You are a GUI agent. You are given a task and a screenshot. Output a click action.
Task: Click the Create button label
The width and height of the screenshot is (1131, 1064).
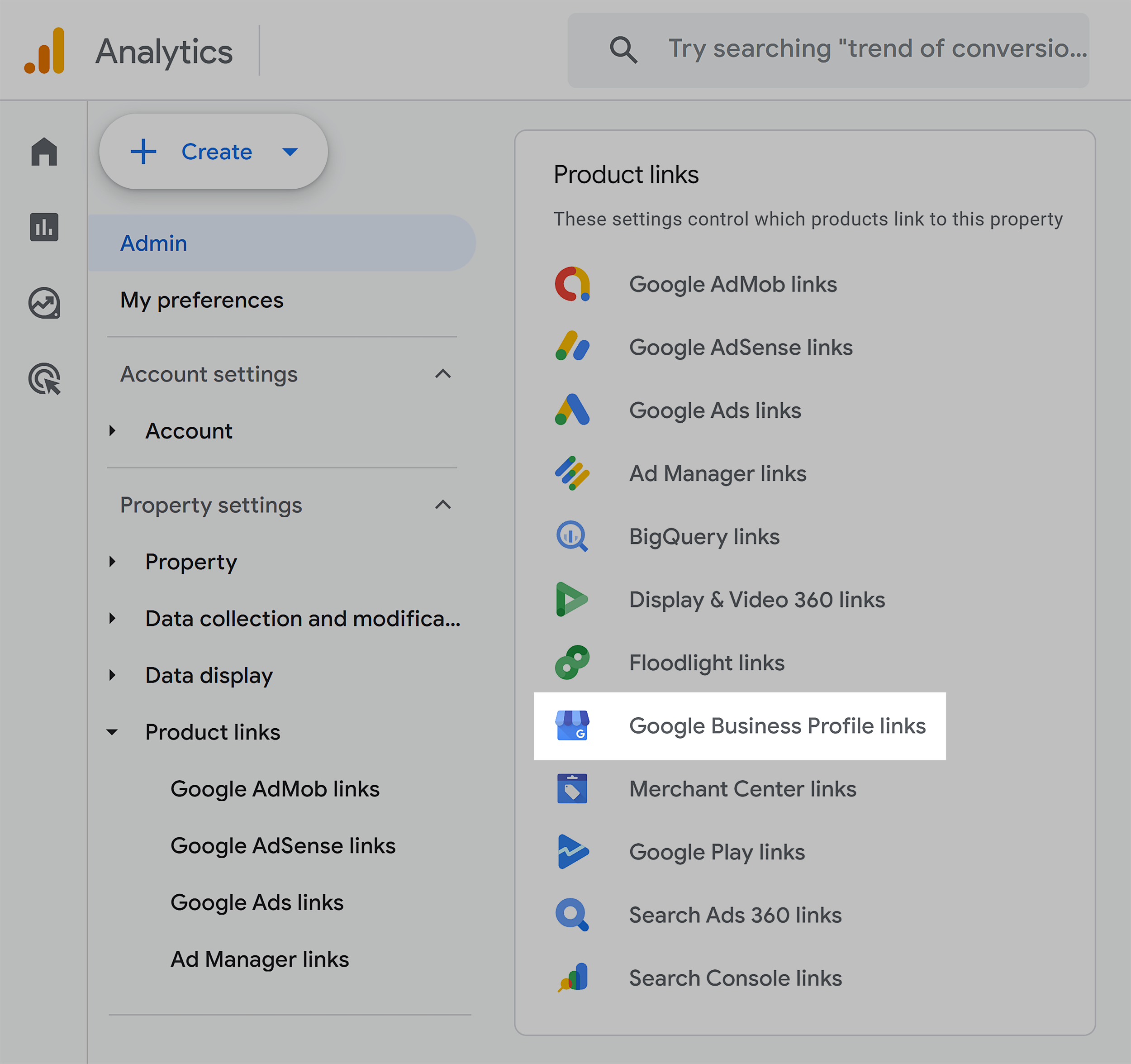tap(216, 152)
